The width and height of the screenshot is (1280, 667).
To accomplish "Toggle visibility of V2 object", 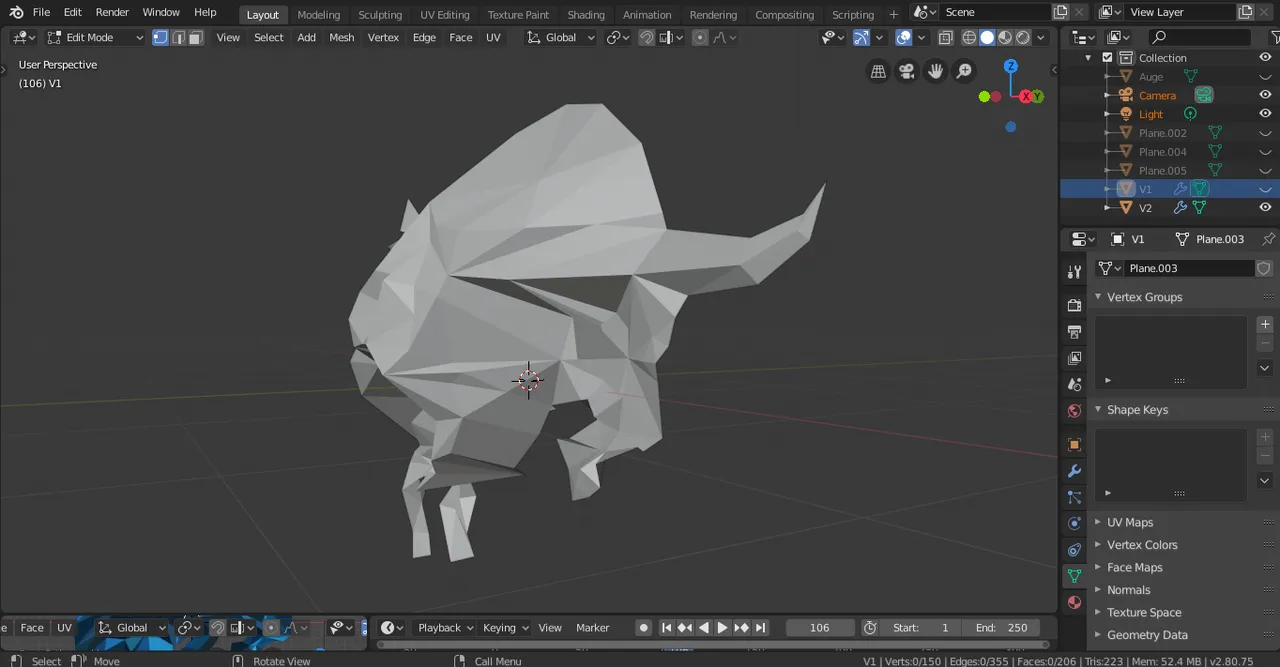I will 1265,207.
